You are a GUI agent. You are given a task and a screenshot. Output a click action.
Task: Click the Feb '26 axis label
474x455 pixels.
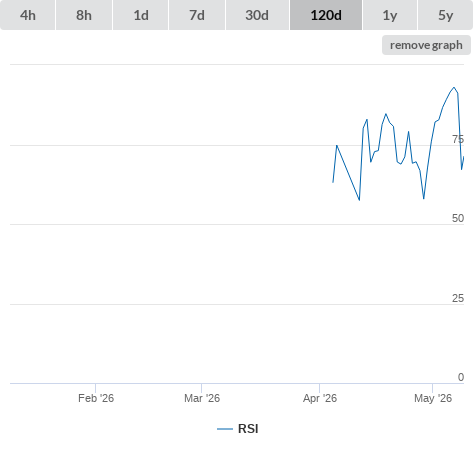96,398
